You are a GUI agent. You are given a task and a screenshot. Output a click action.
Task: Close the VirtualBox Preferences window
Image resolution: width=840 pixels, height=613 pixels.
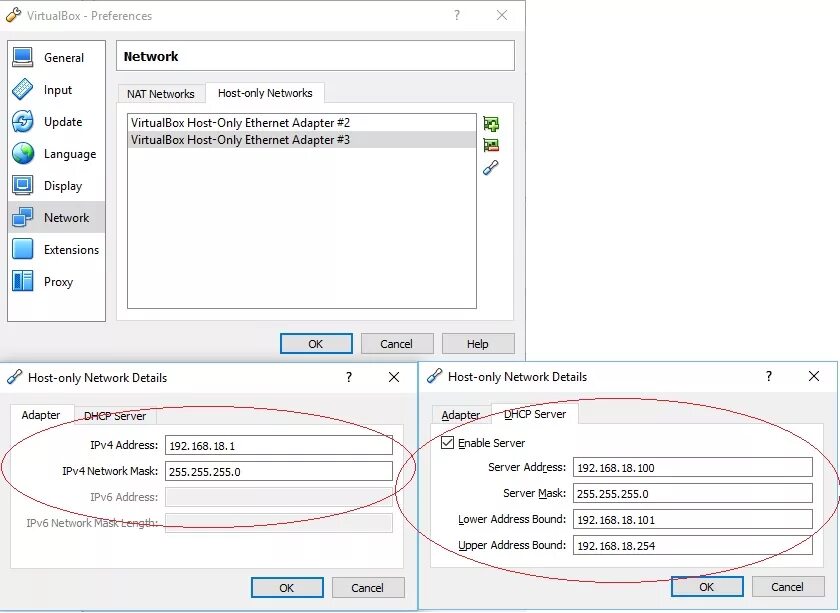point(502,15)
